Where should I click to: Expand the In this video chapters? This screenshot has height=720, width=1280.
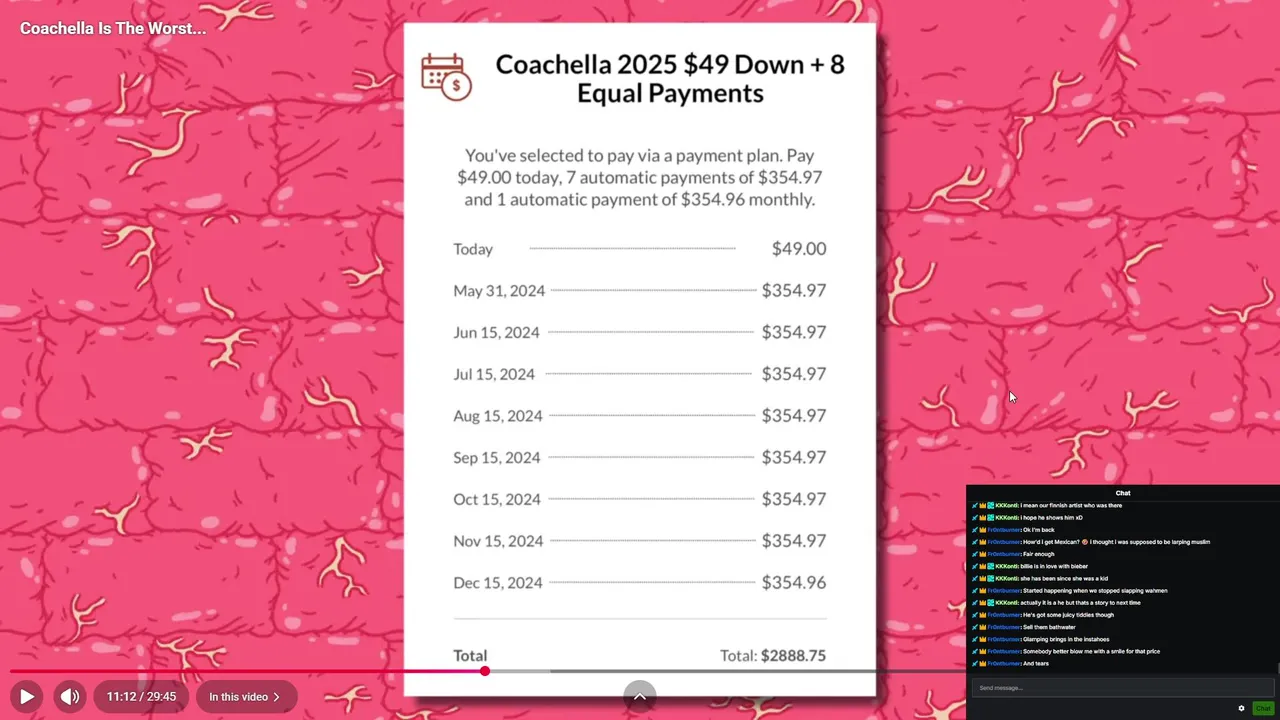244,697
